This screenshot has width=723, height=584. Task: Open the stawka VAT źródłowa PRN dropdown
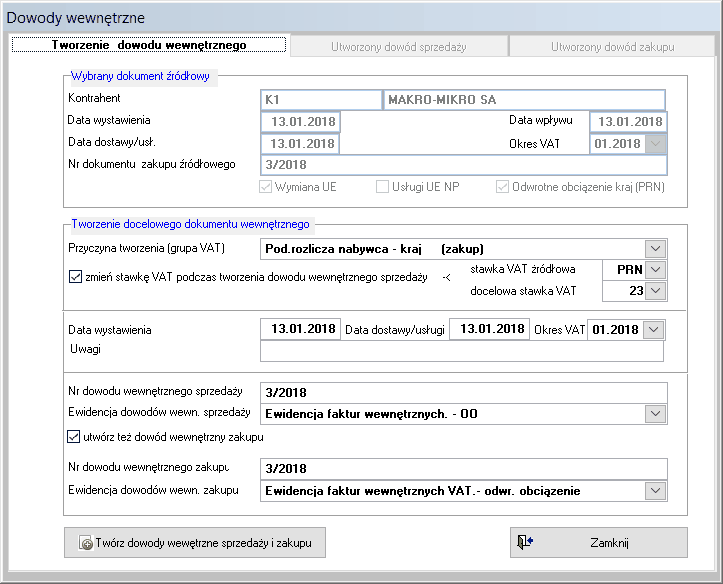point(655,269)
